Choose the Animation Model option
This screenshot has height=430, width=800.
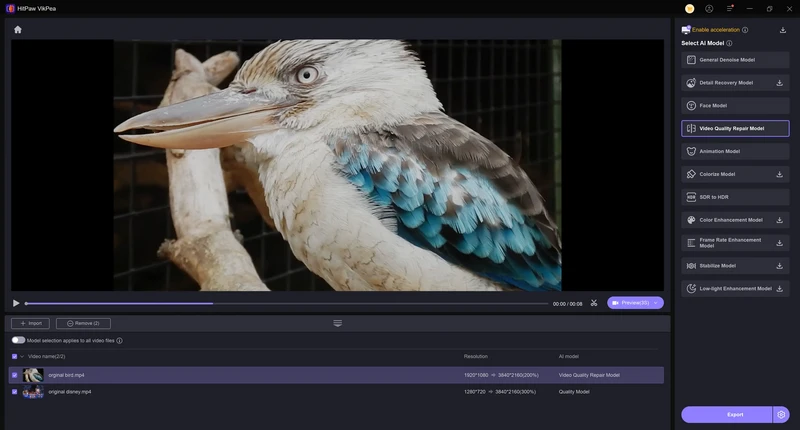[x=735, y=151]
